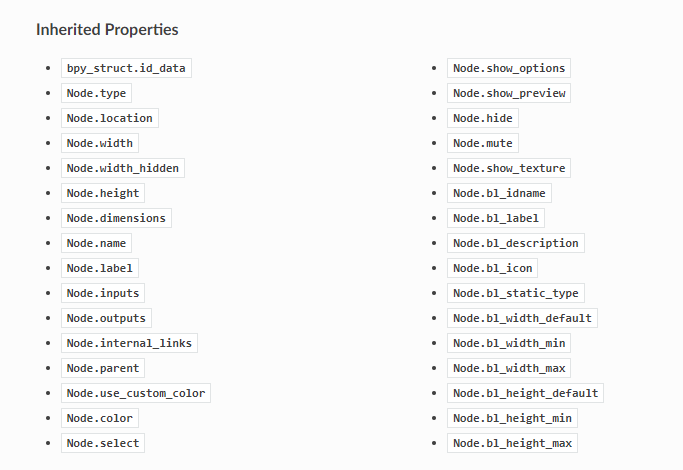This screenshot has width=683, height=470.
Task: Open the Node.bl_idname link
Action: 499,193
